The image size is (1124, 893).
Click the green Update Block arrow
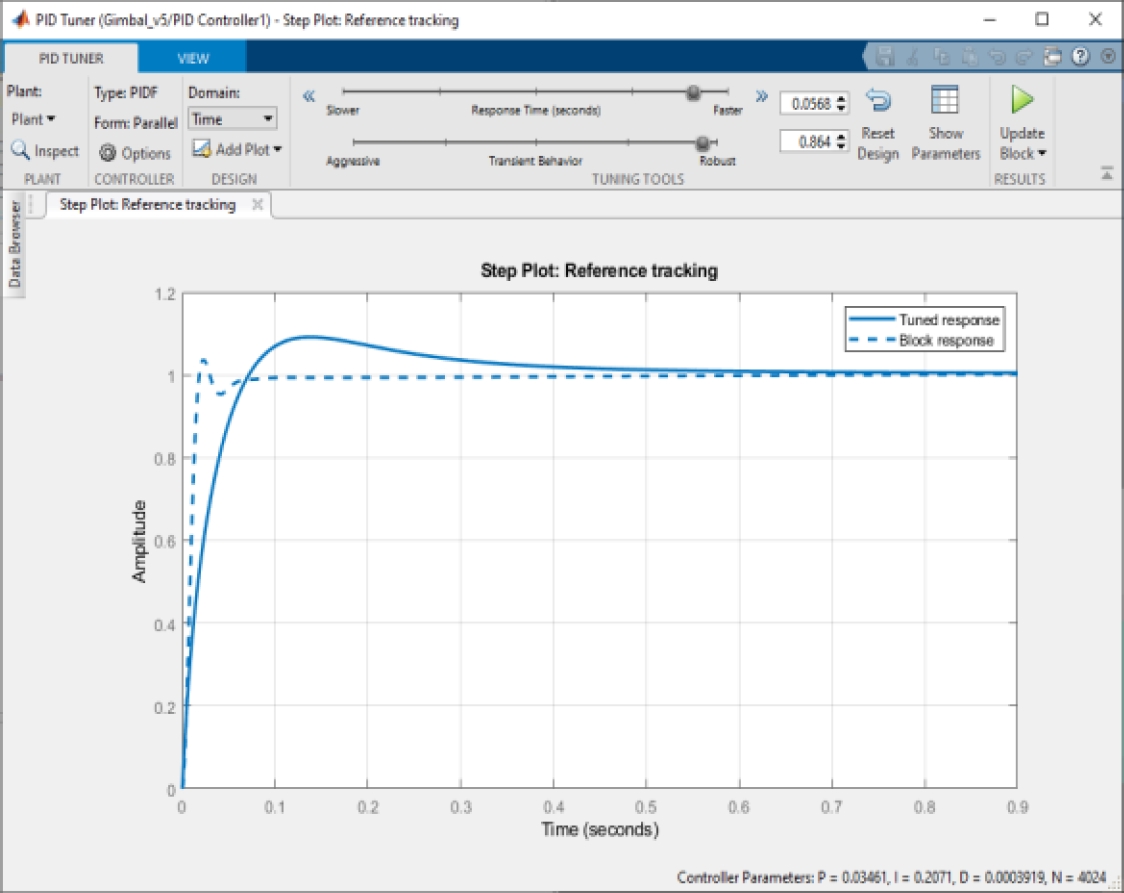point(1021,100)
